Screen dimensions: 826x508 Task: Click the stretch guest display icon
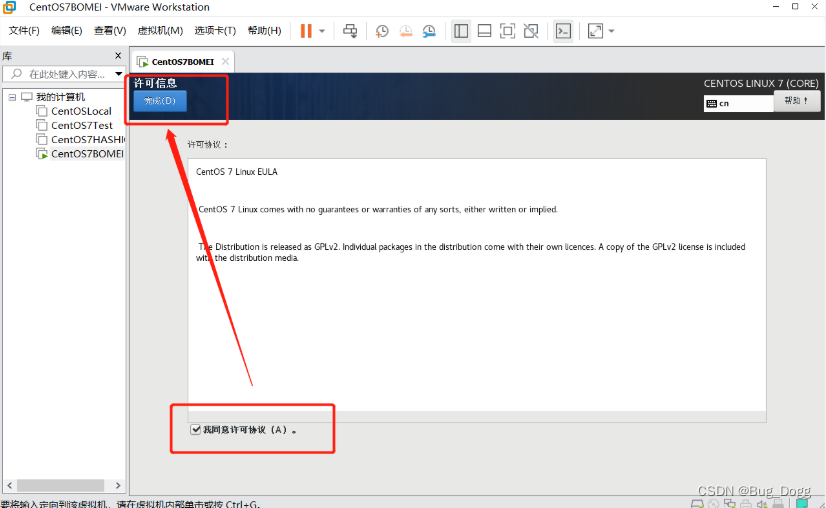(595, 31)
